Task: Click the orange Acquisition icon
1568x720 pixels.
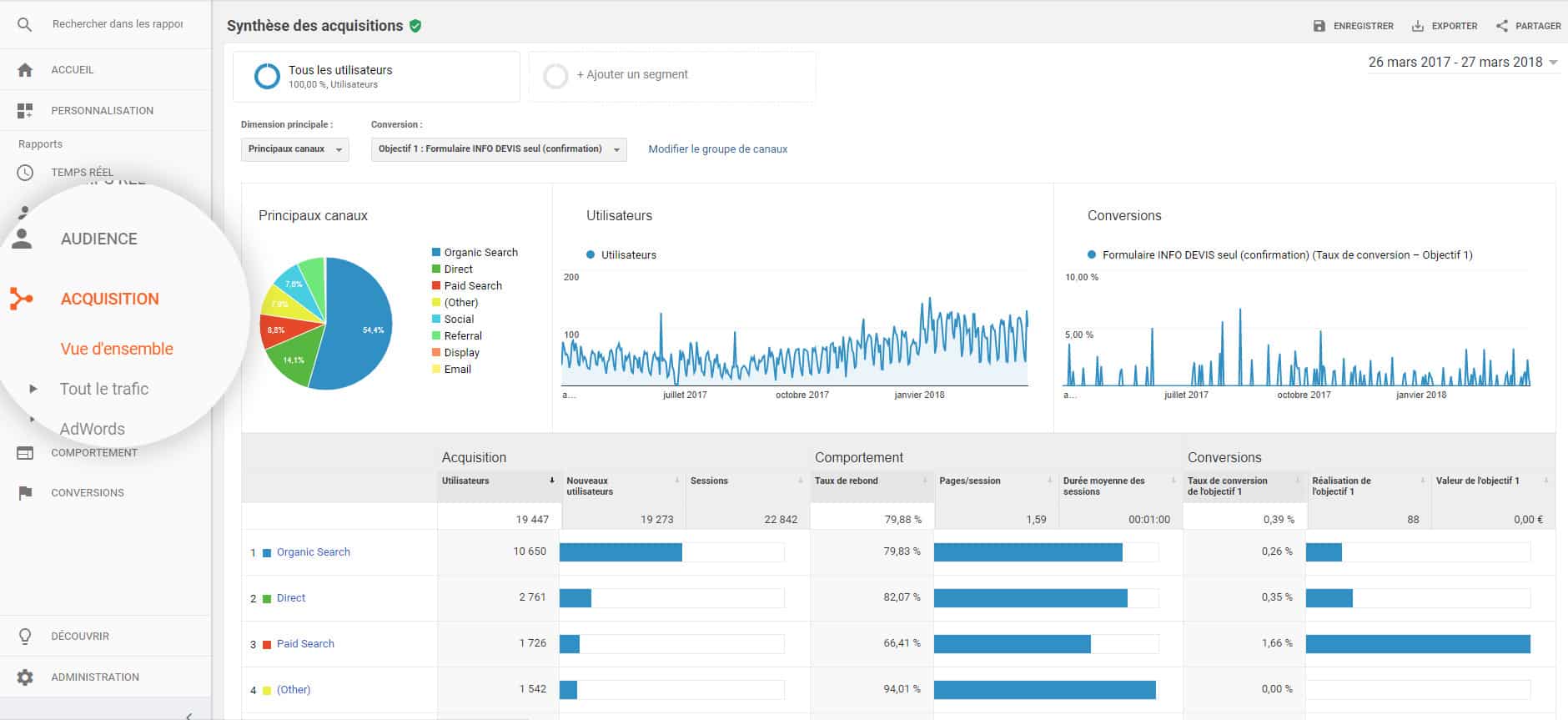Action: (22, 299)
